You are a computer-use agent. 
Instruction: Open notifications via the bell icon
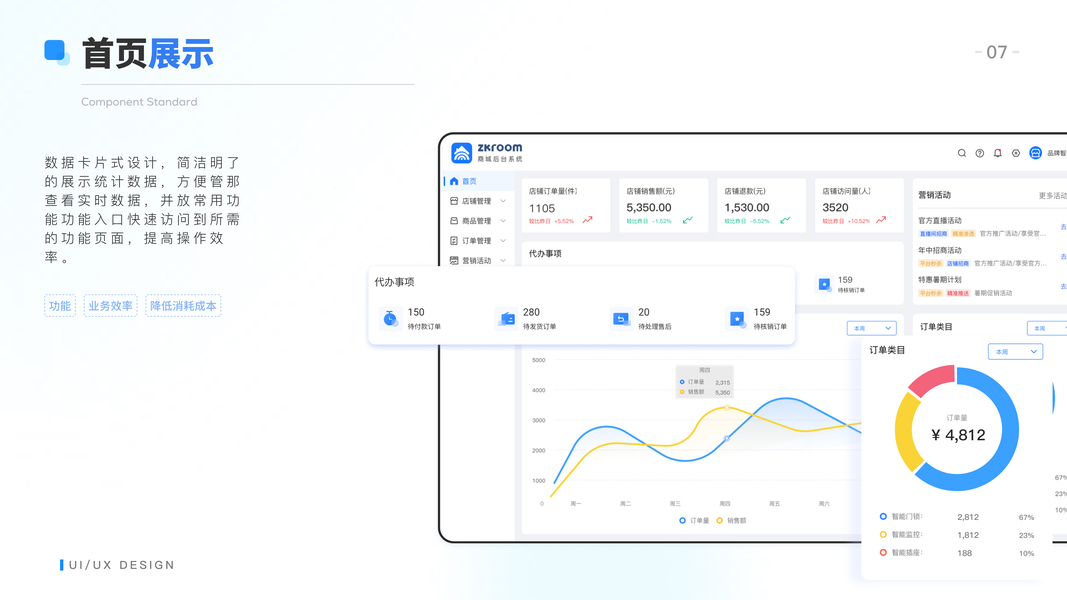(x=998, y=153)
